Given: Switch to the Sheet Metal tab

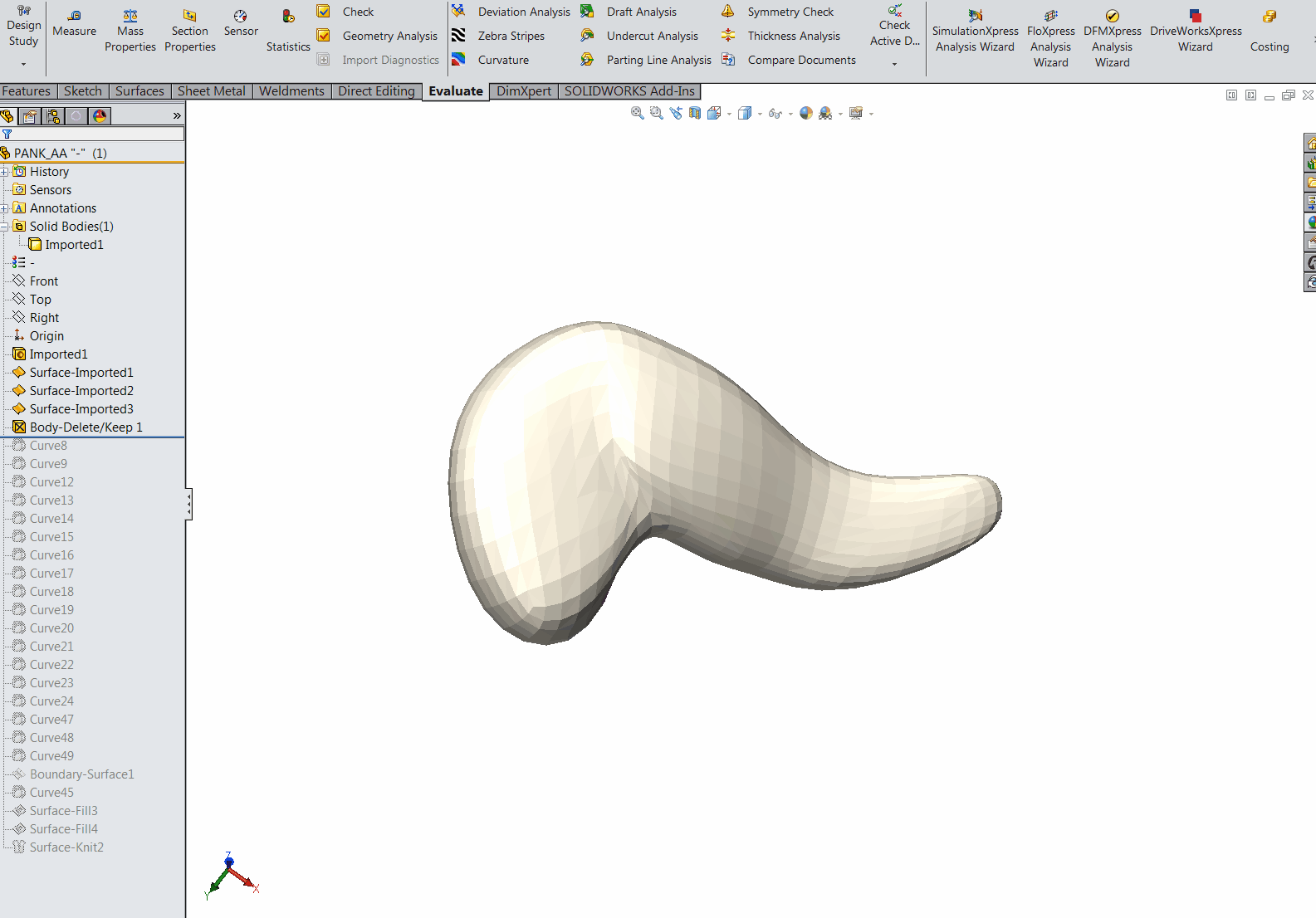Looking at the screenshot, I should (x=212, y=91).
